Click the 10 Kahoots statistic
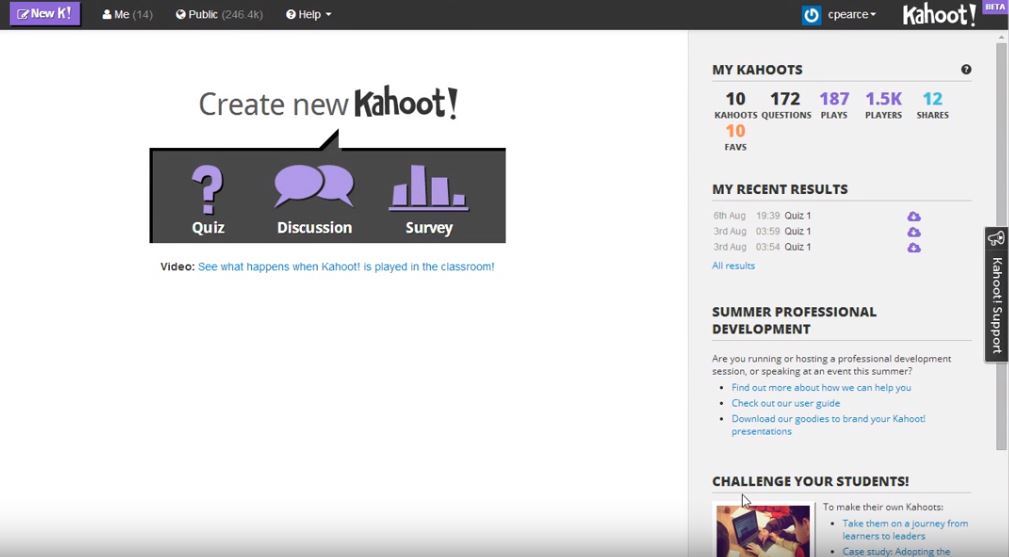The height and width of the screenshot is (557, 1009). 736,105
